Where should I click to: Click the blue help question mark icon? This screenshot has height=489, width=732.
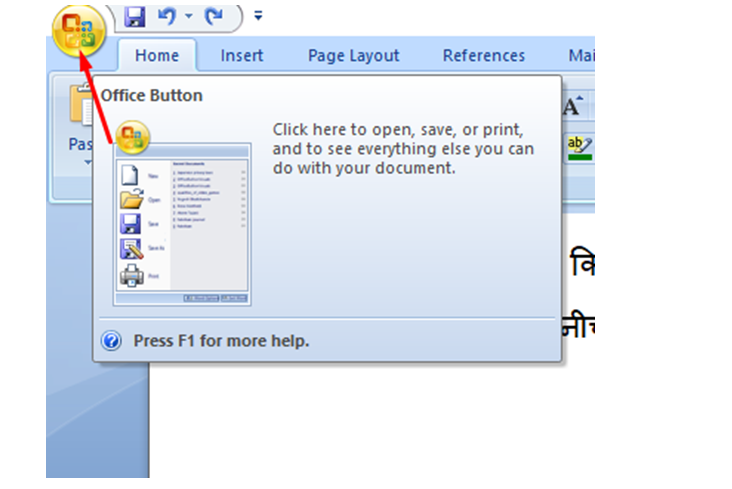click(112, 341)
